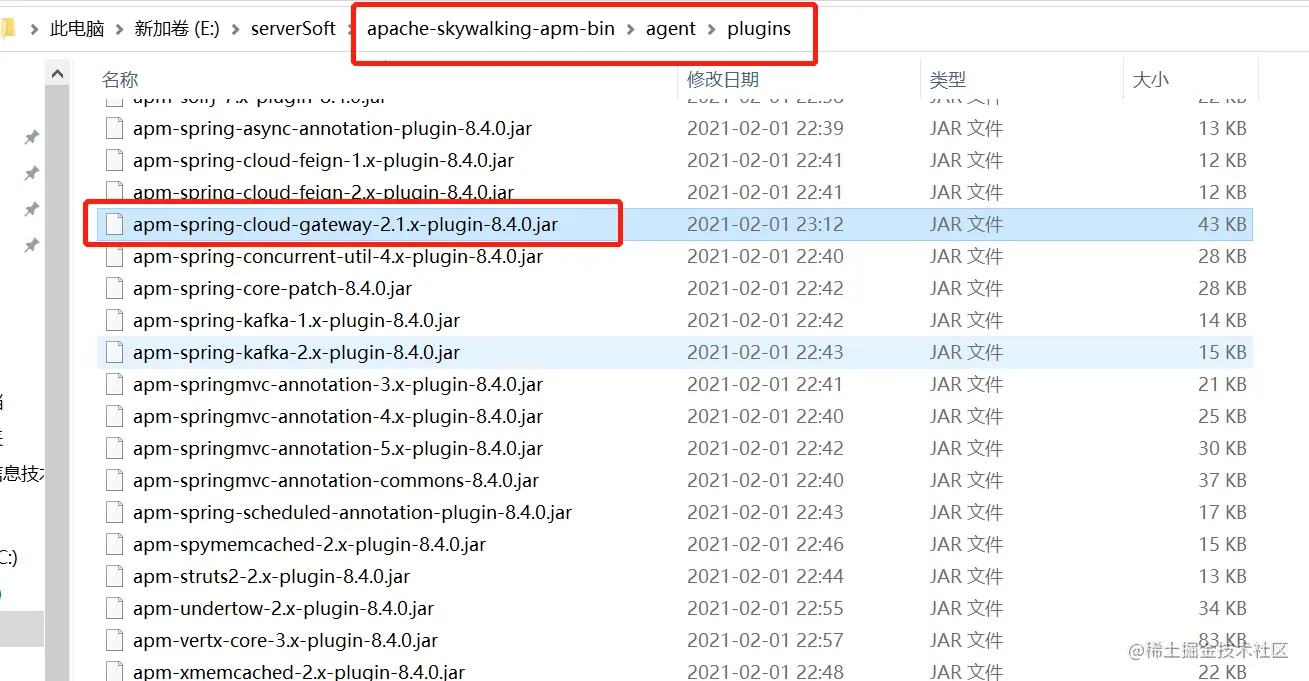1309x681 pixels.
Task: Select file apm-spring-concurrent-util-4.x-plugin-8.4.0.jar
Action: tap(338, 256)
